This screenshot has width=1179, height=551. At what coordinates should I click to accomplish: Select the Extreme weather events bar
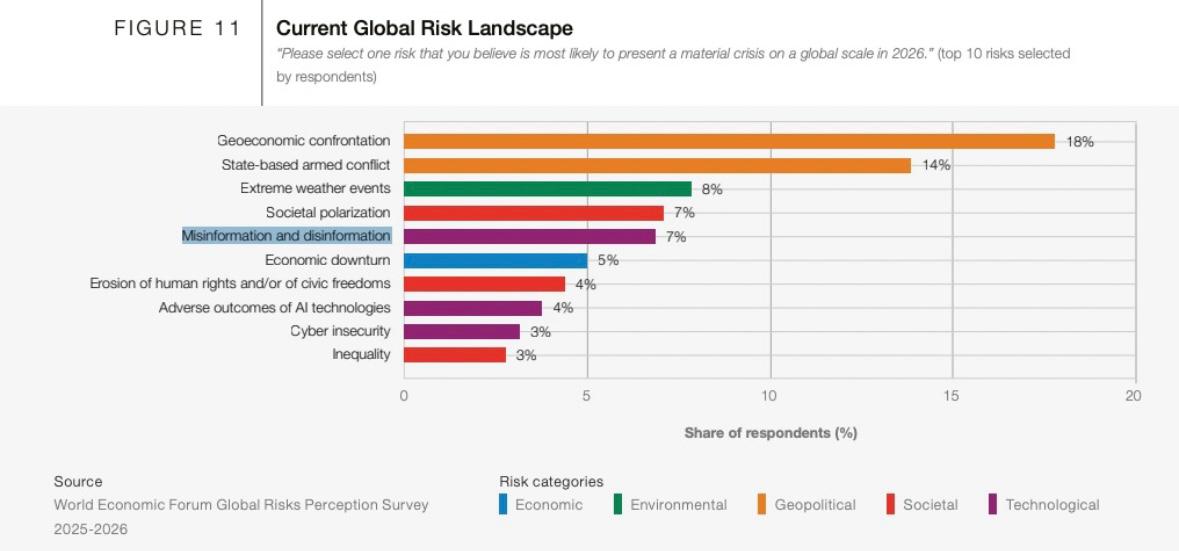pos(547,189)
